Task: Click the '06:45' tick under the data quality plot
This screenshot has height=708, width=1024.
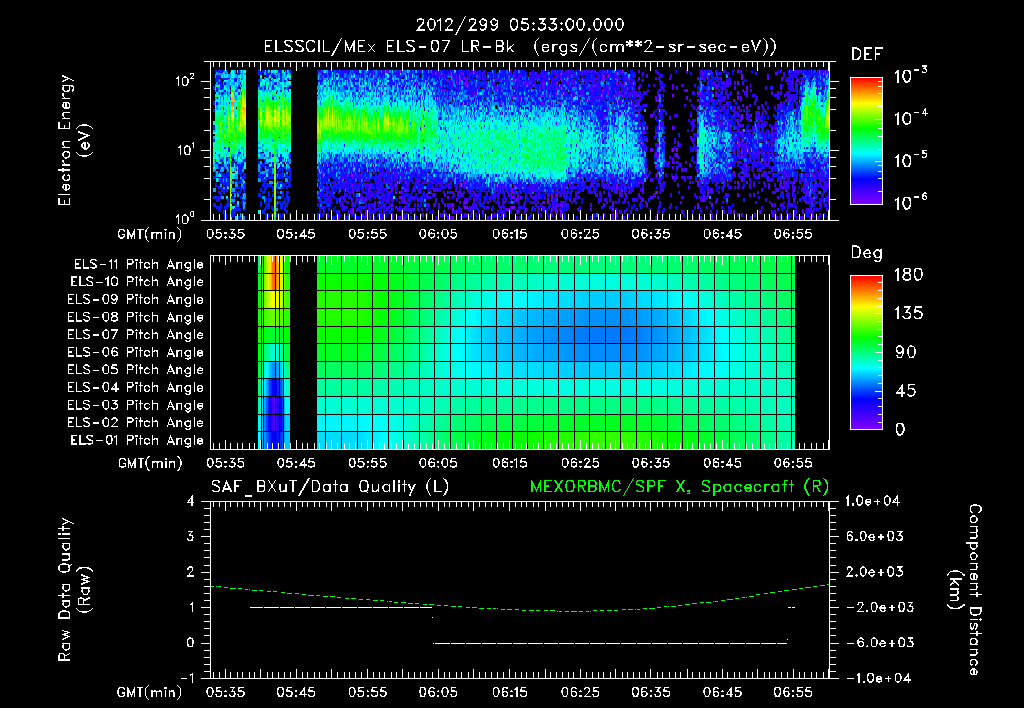Action: (722, 692)
